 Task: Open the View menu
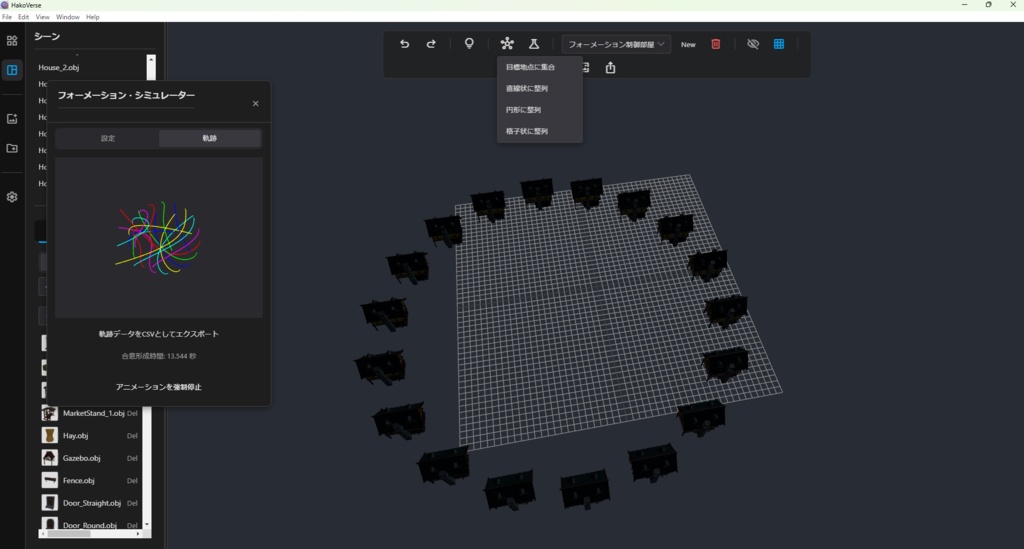point(42,17)
